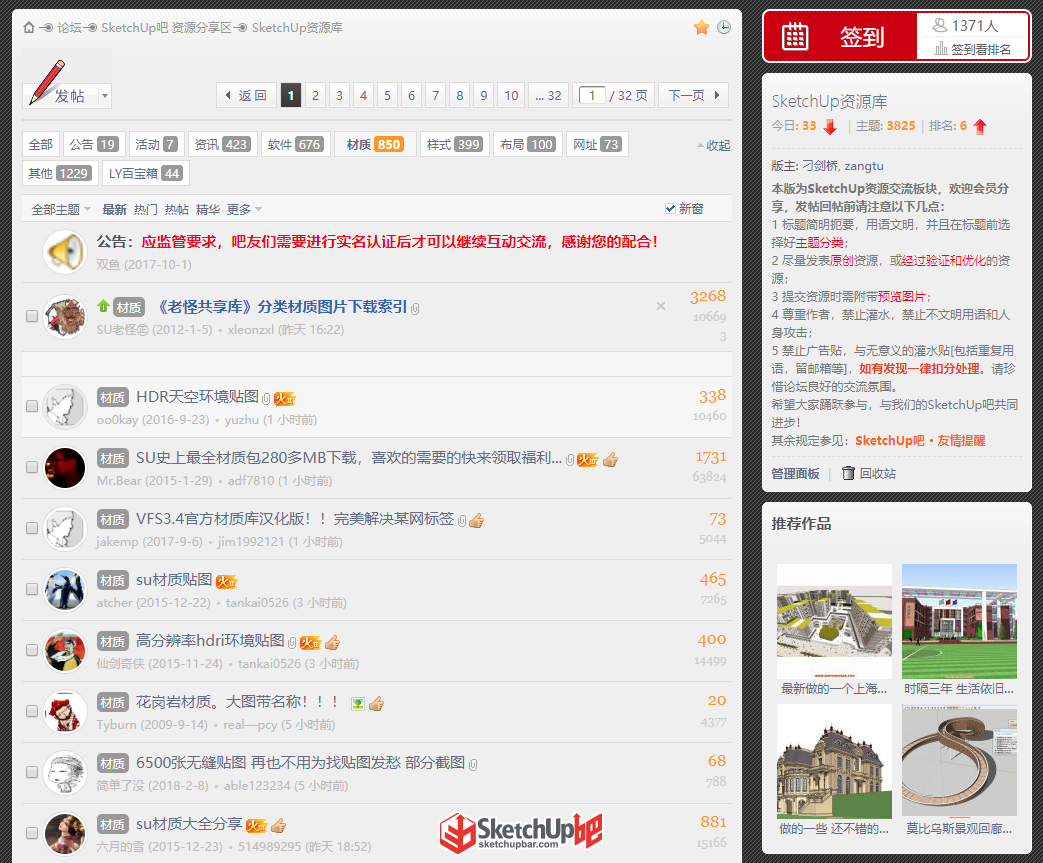Select the 材质 850 category tab
1043x863 pixels.
pos(374,144)
